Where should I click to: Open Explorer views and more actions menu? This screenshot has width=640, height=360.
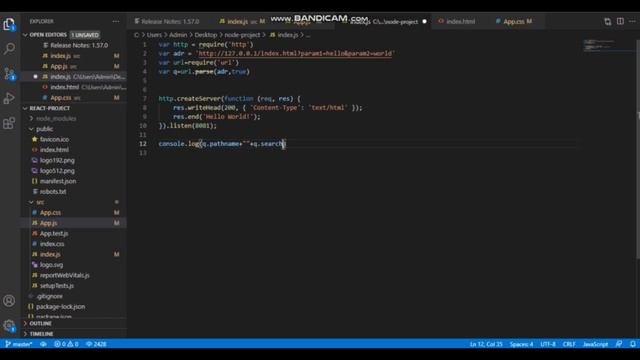pyautogui.click(x=116, y=21)
